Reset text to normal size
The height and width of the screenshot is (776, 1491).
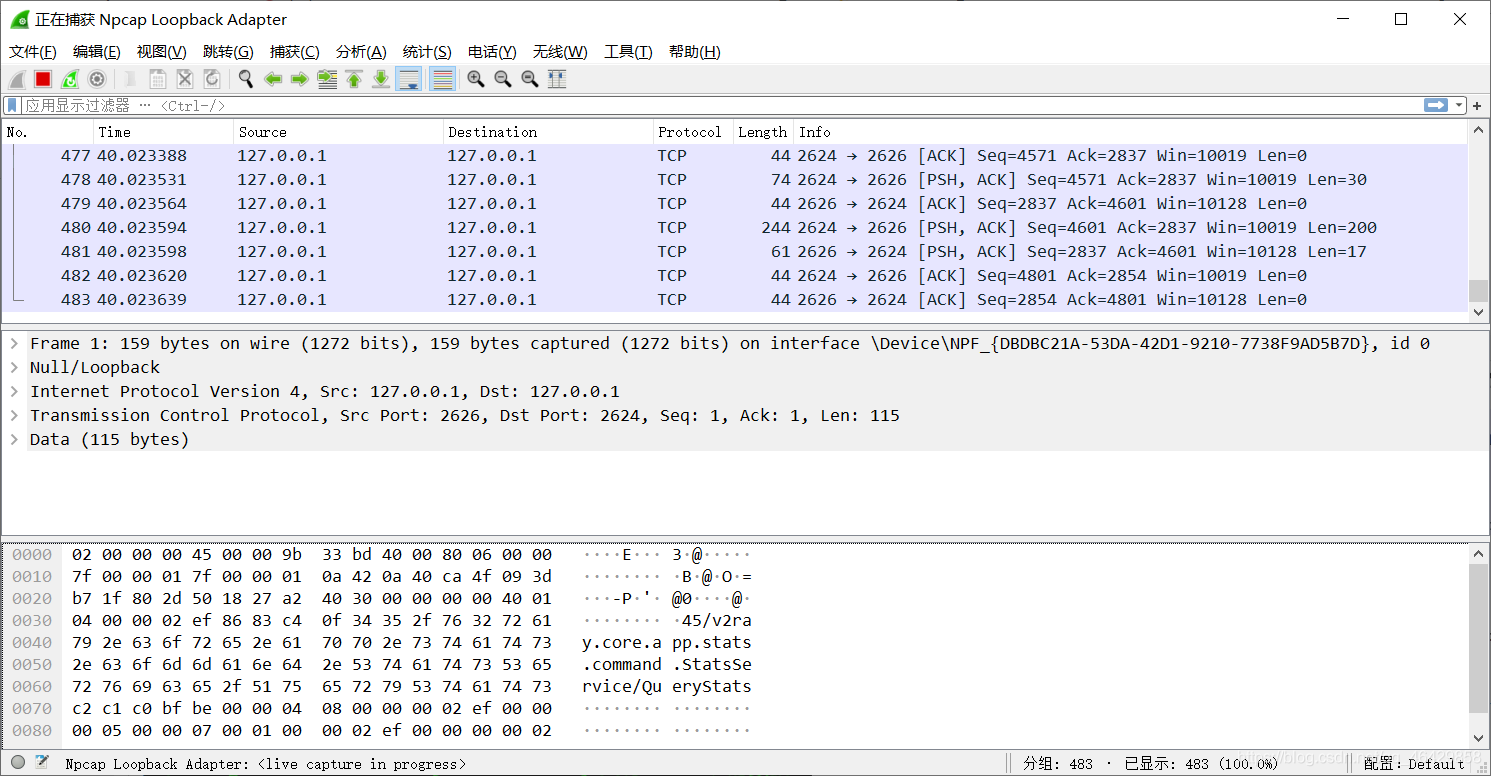(530, 79)
